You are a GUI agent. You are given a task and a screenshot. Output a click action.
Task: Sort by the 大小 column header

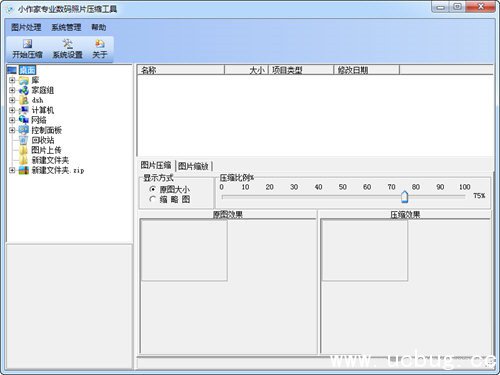246,70
